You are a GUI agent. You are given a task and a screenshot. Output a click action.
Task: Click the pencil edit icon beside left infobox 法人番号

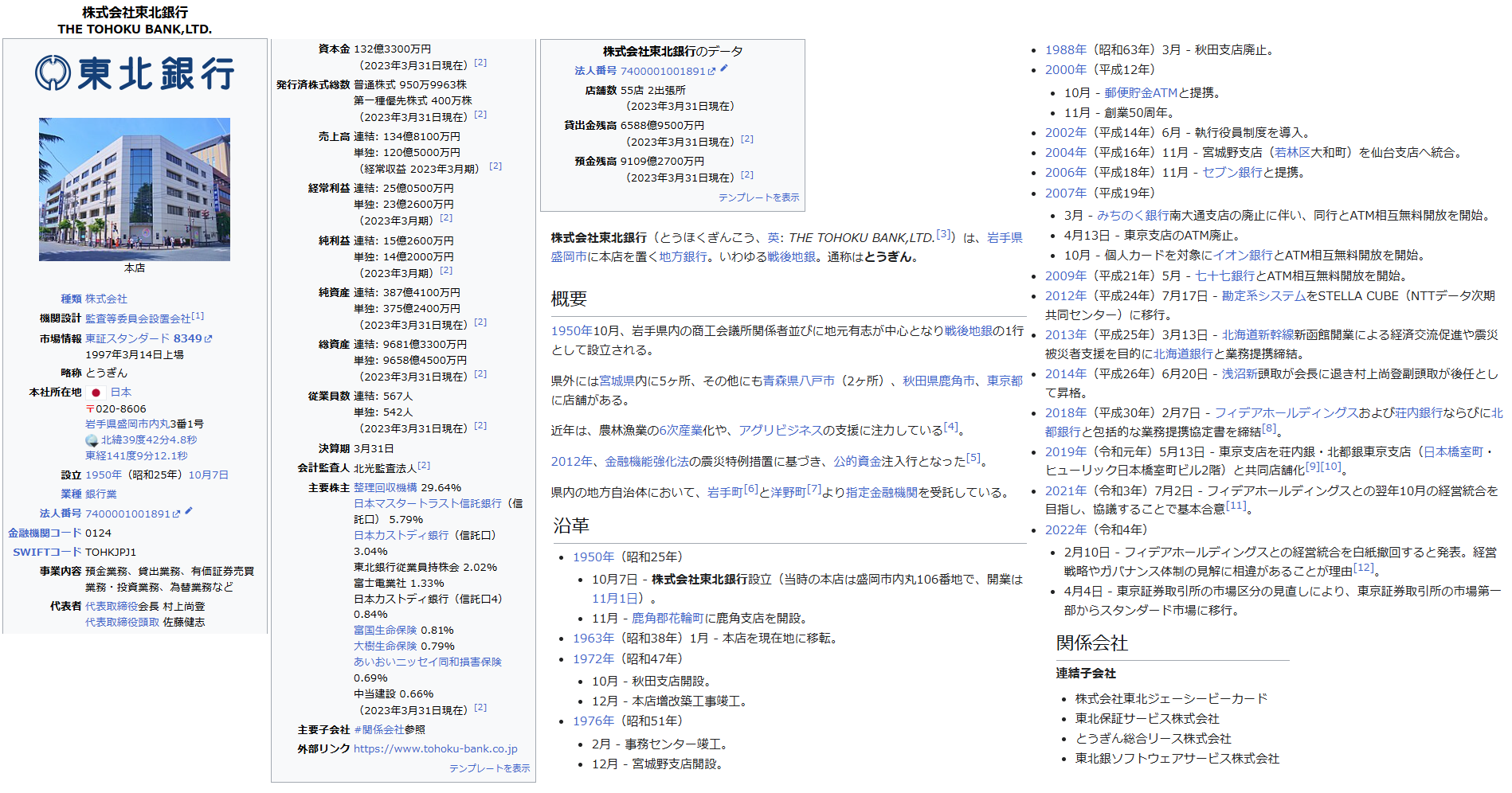pos(189,512)
